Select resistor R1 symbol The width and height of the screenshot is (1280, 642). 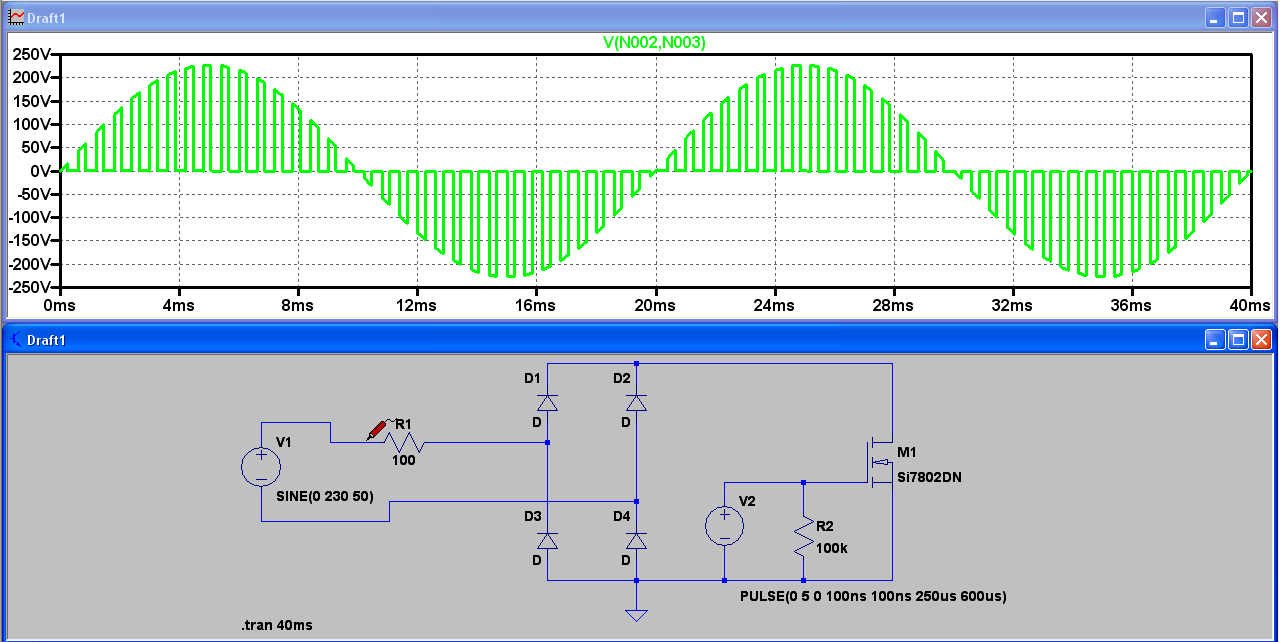tap(404, 442)
